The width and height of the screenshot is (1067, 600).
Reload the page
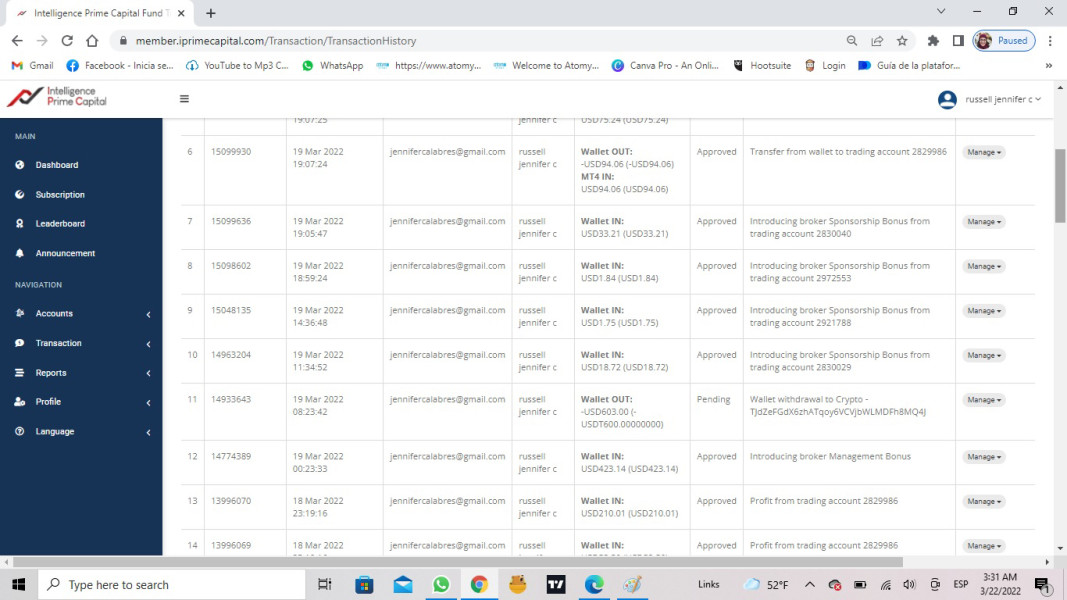[x=67, y=41]
